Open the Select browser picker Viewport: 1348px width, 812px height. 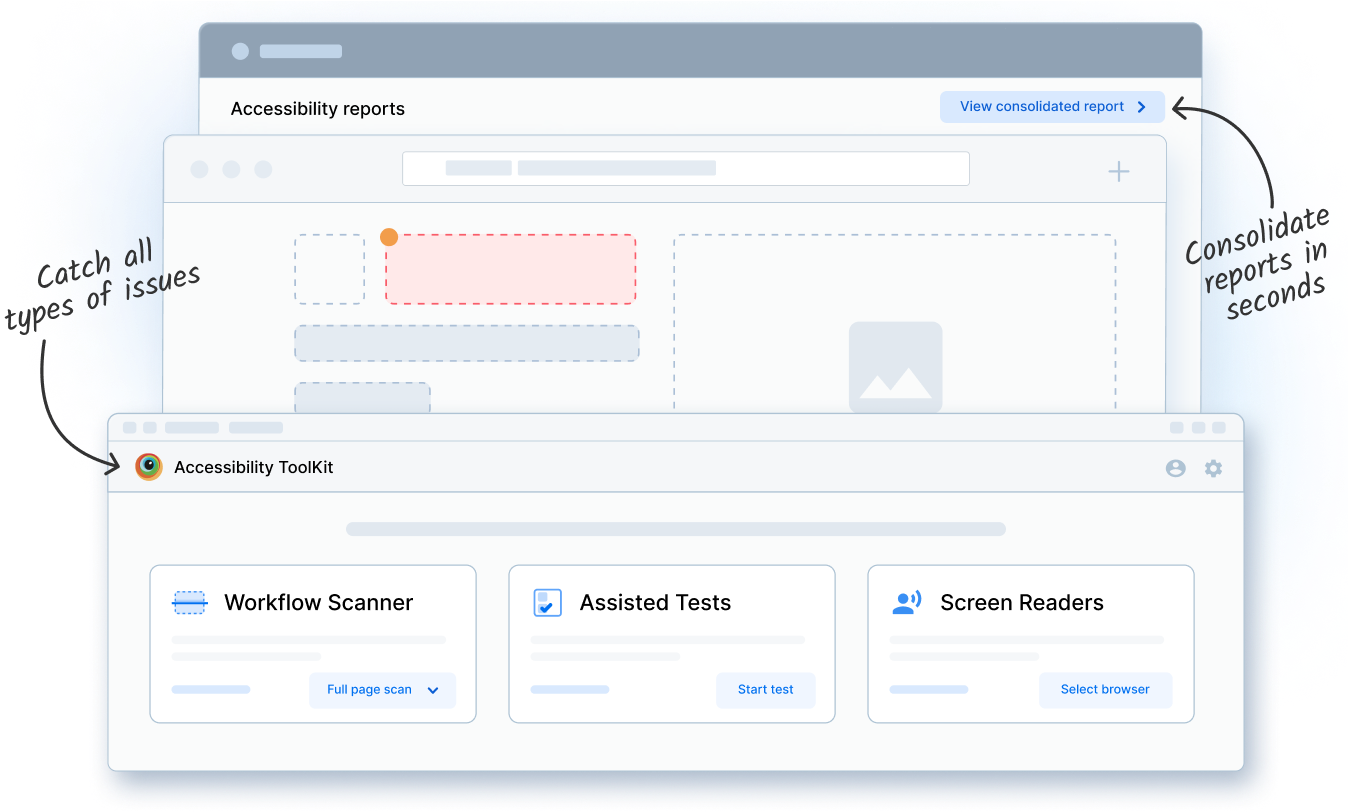[1105, 690]
